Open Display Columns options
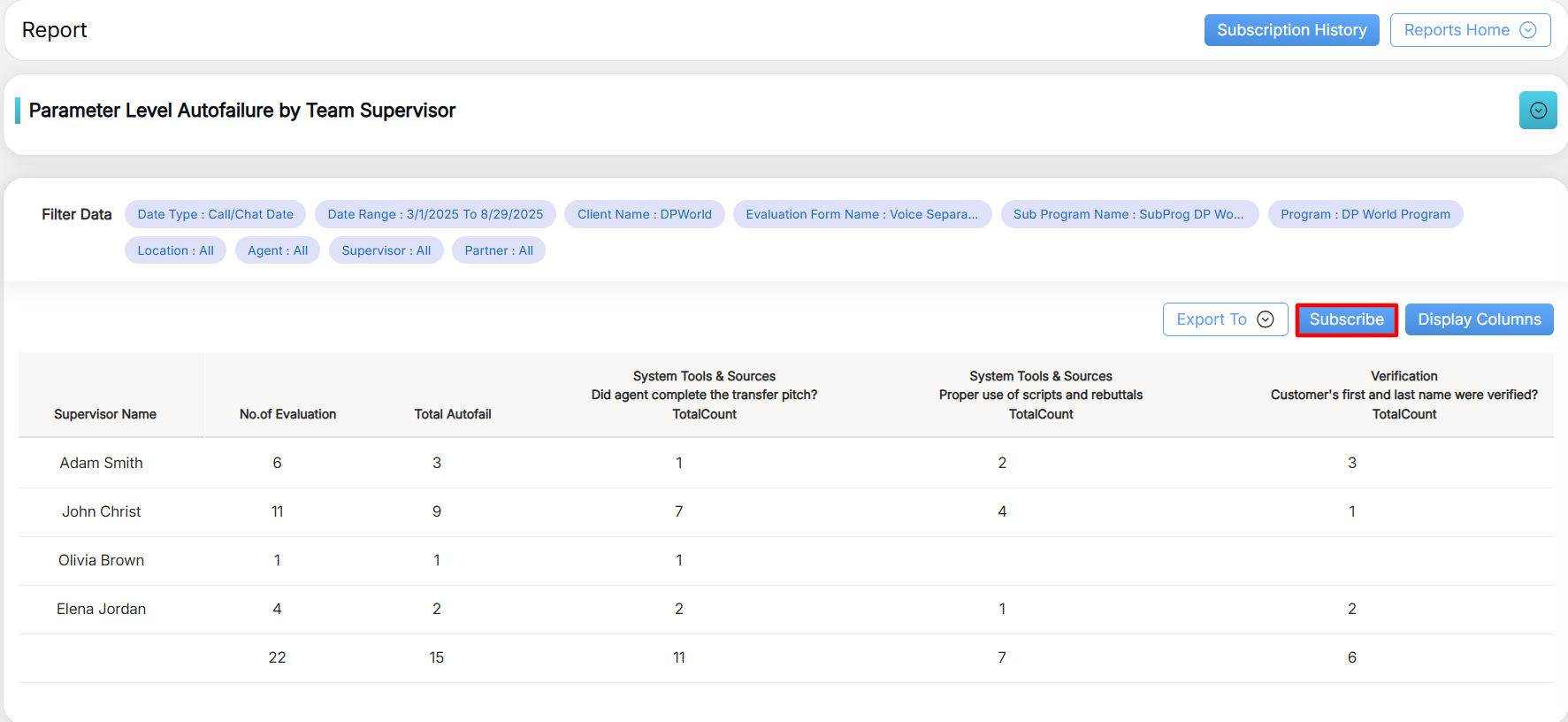This screenshot has width=1568, height=722. coord(1478,319)
